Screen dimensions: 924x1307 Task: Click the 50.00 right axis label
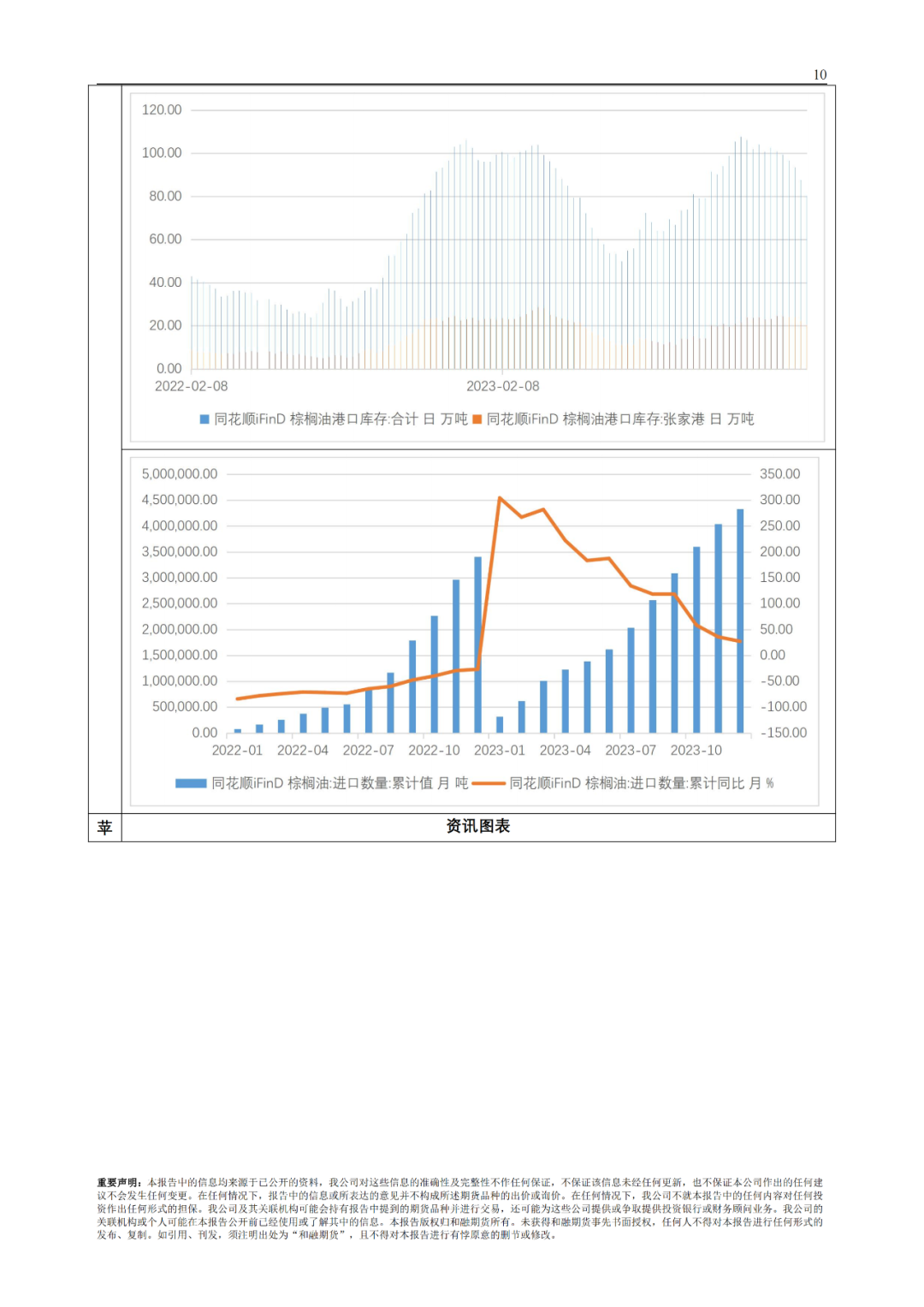tap(777, 629)
